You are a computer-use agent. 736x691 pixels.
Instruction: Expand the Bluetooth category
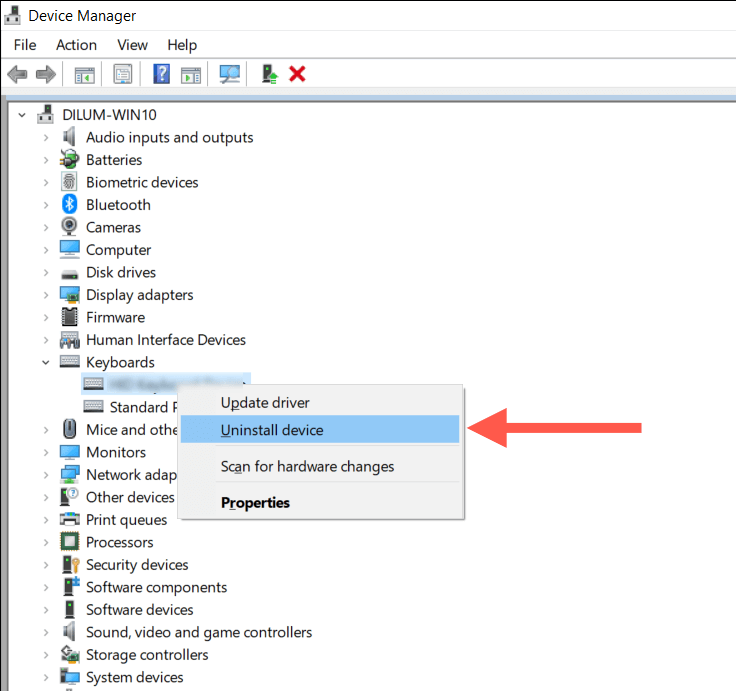pos(46,205)
